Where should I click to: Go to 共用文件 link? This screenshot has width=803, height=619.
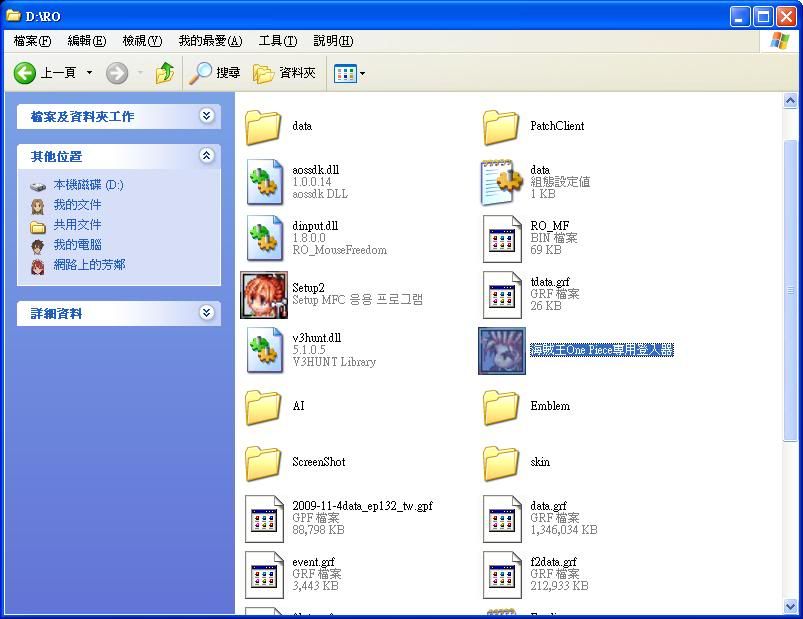pyautogui.click(x=77, y=225)
